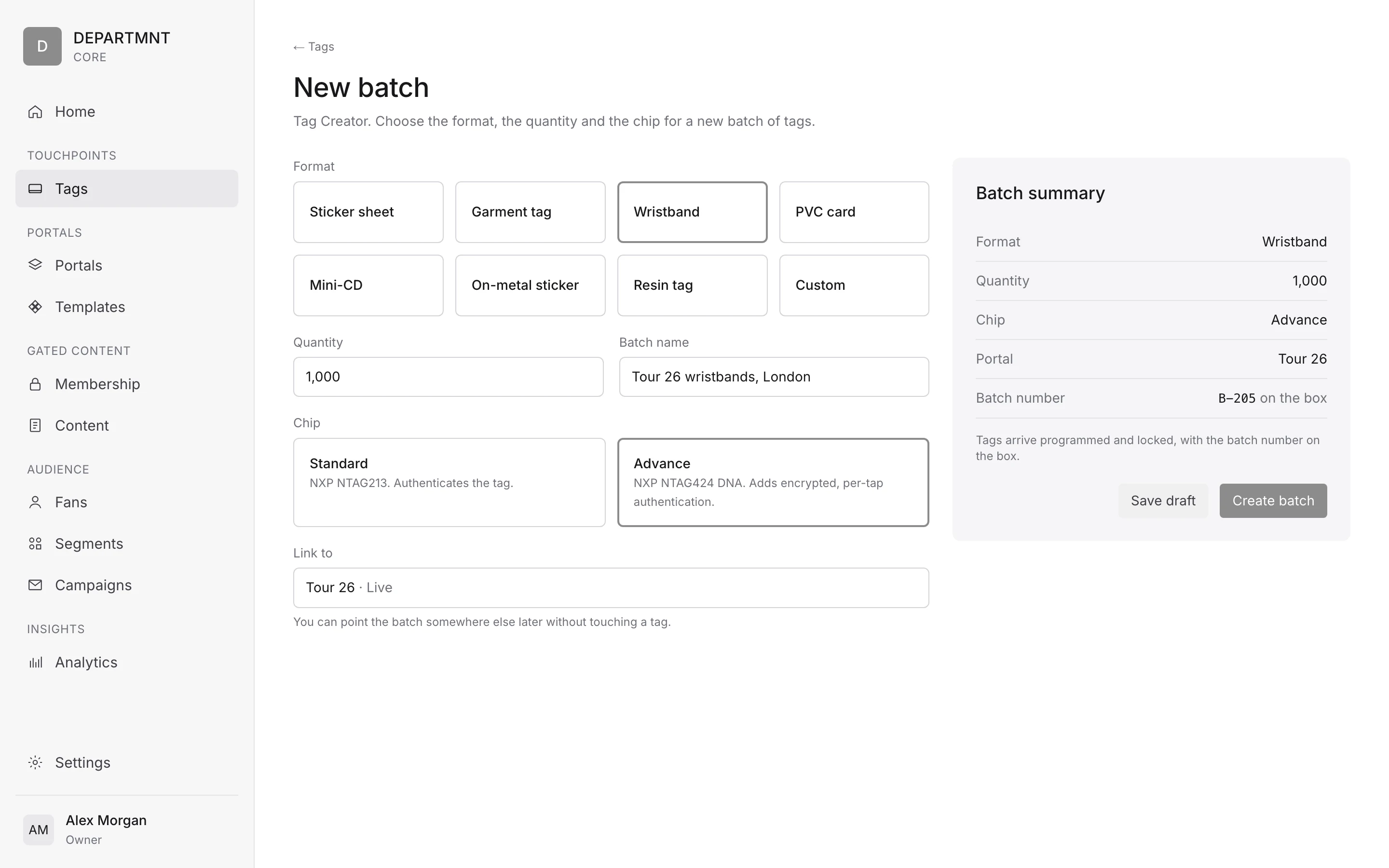Click the Save draft button
Screen dimensions: 1389x868
pos(1163,501)
